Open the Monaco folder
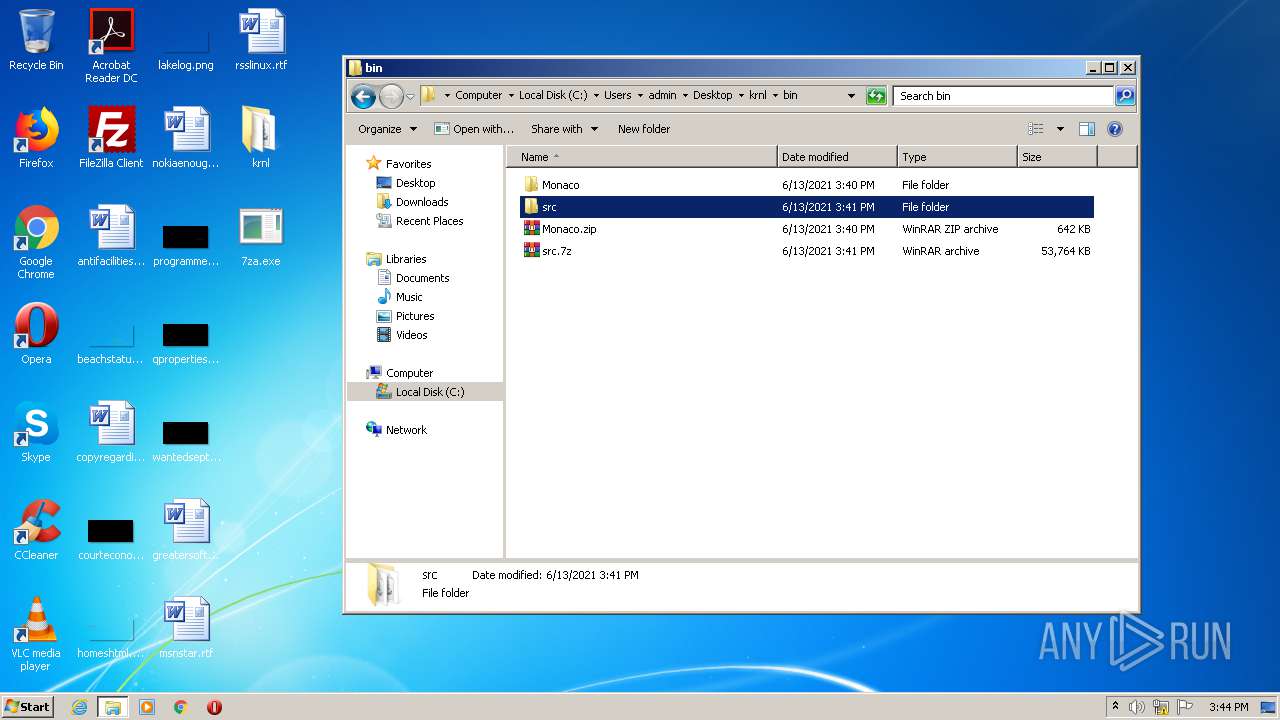Image resolution: width=1280 pixels, height=720 pixels. (x=560, y=185)
